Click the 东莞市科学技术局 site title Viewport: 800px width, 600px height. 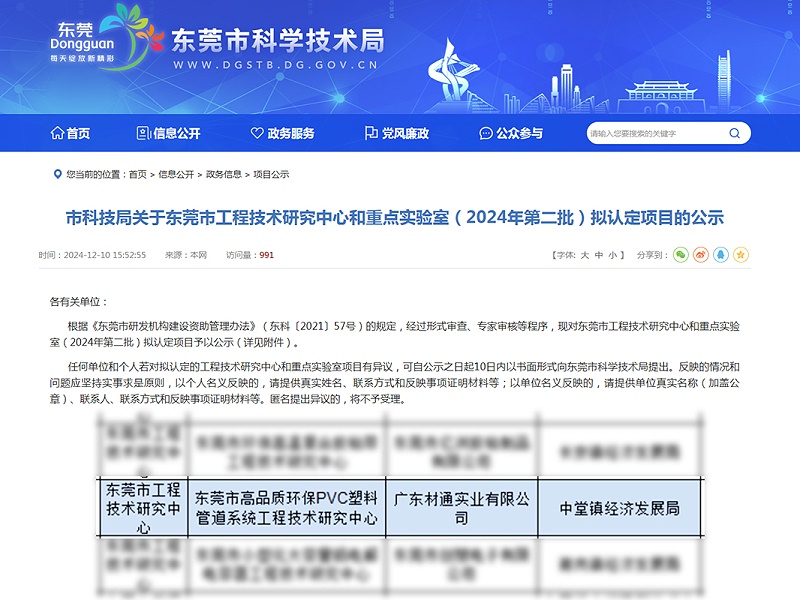click(278, 40)
